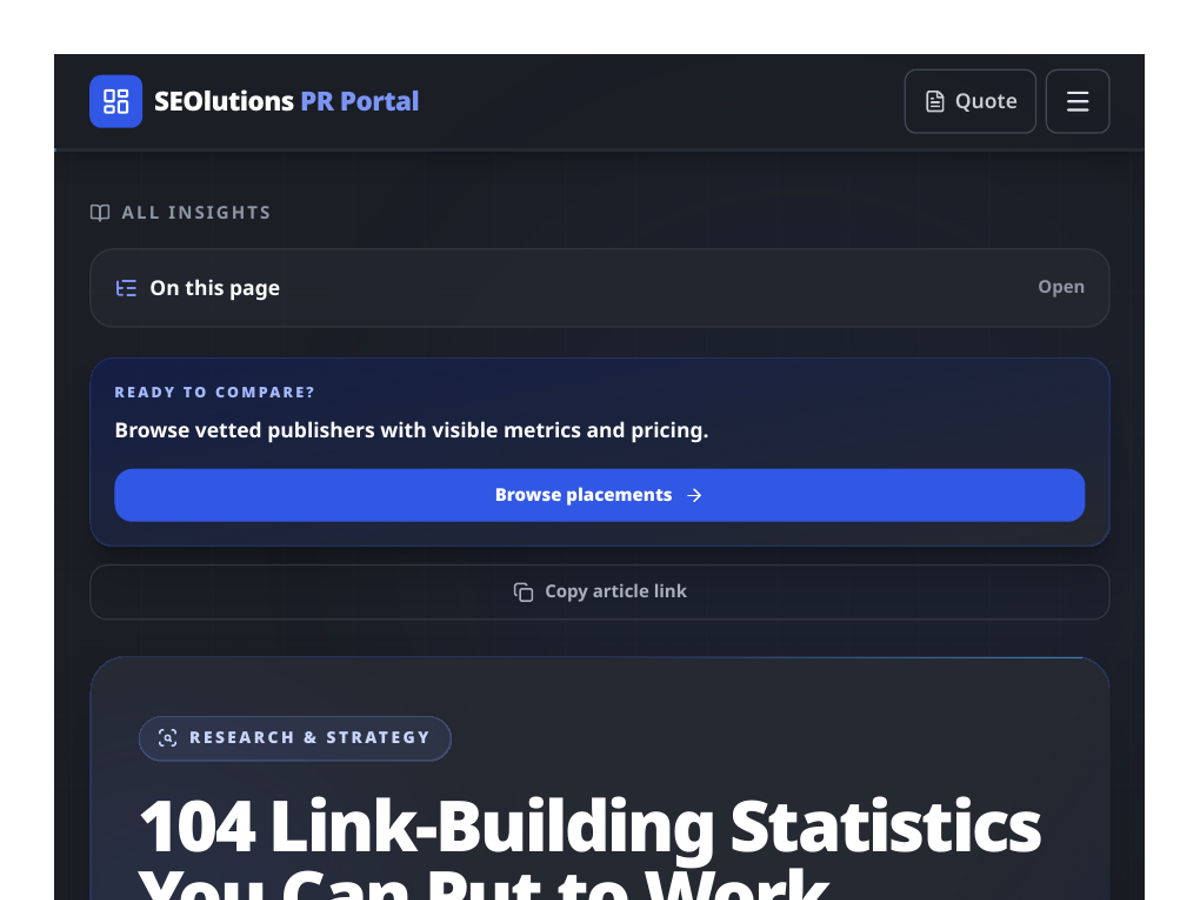Select the Research & Strategy category tag

coord(295,738)
